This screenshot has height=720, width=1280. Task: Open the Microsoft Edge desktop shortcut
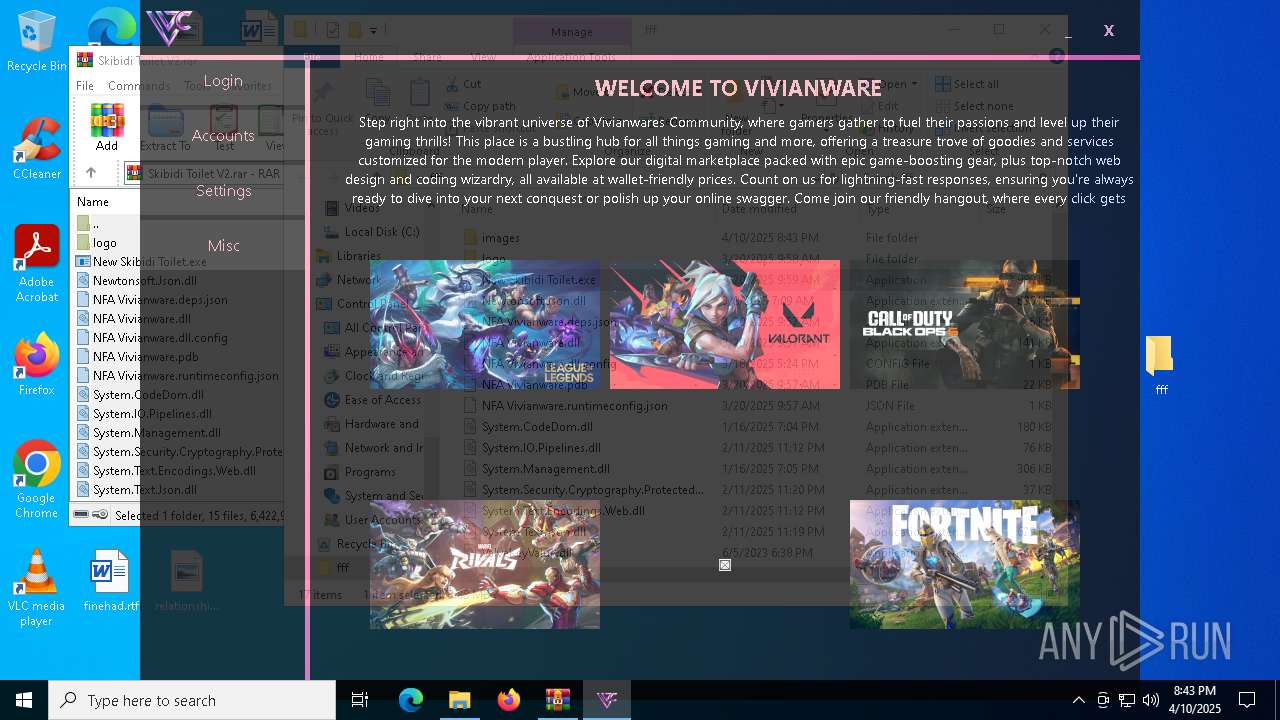pos(111,28)
